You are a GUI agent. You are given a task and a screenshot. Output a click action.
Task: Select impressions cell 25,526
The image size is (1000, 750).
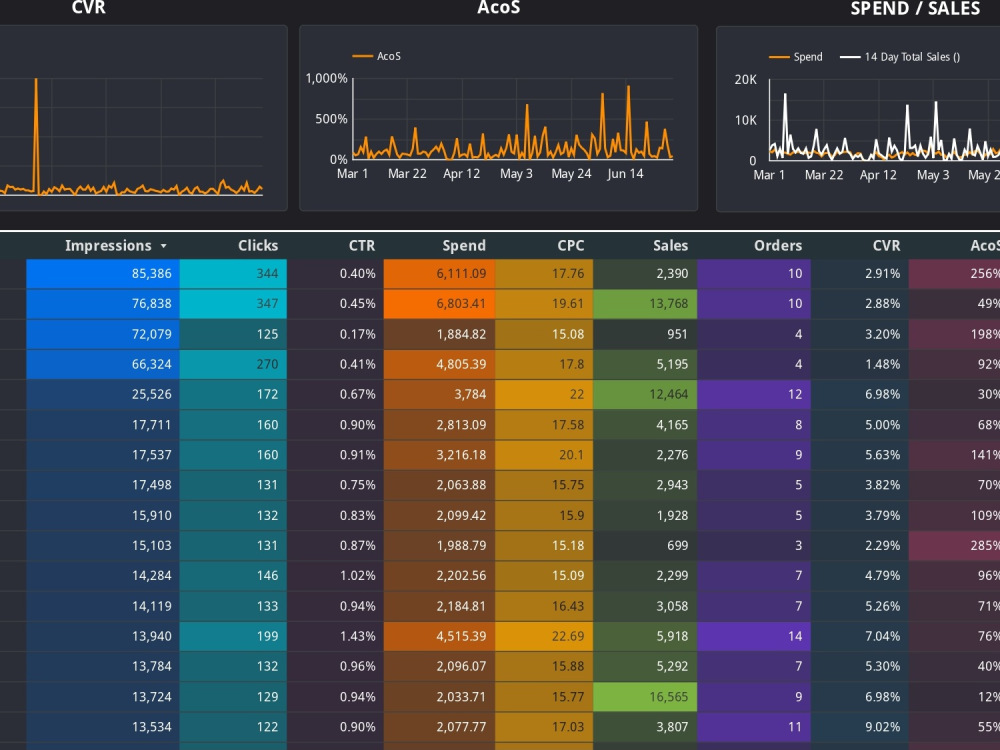click(x=103, y=394)
